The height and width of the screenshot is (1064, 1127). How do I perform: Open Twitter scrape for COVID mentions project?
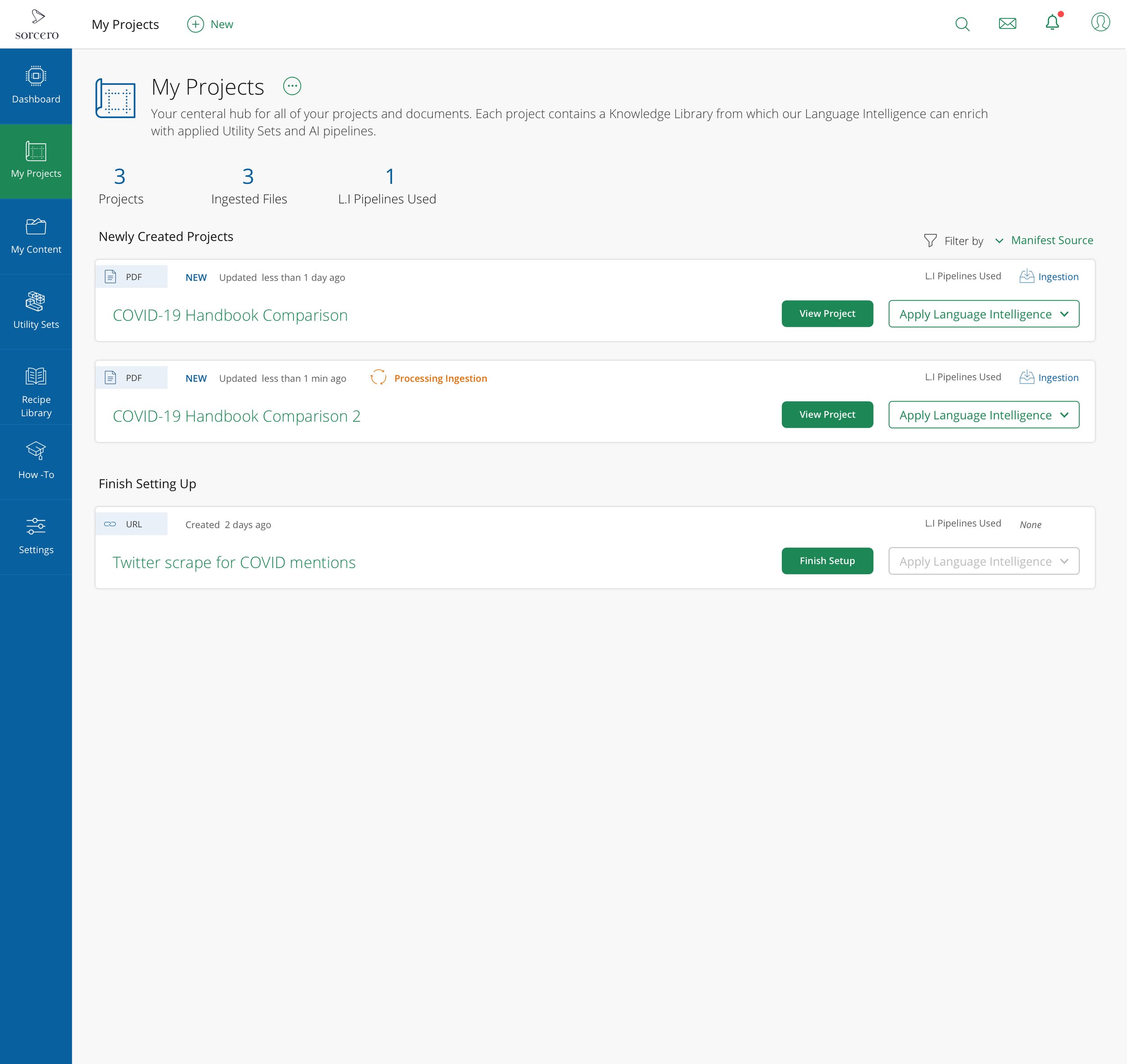(234, 562)
